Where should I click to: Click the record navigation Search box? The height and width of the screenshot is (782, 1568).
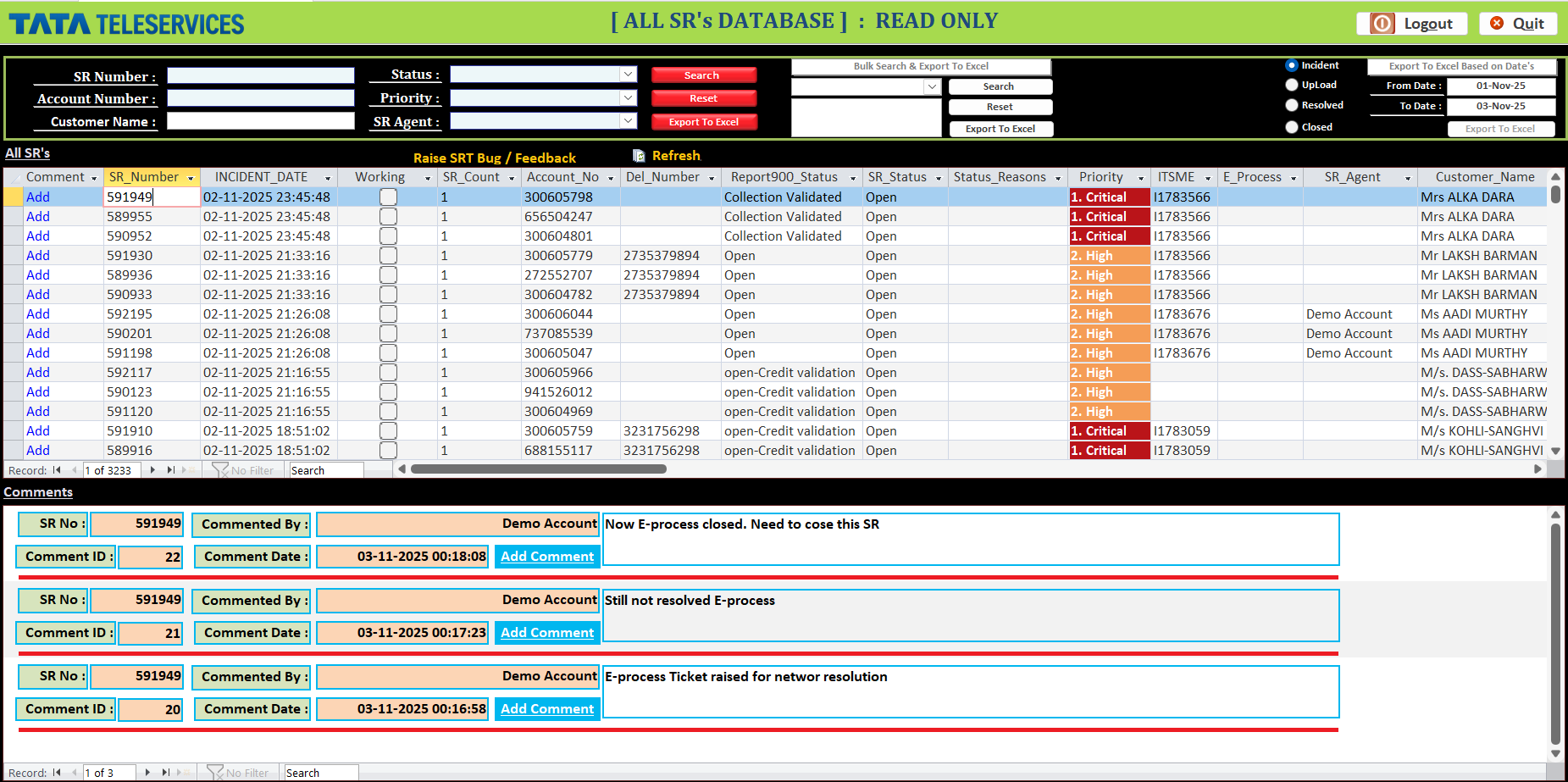[325, 469]
